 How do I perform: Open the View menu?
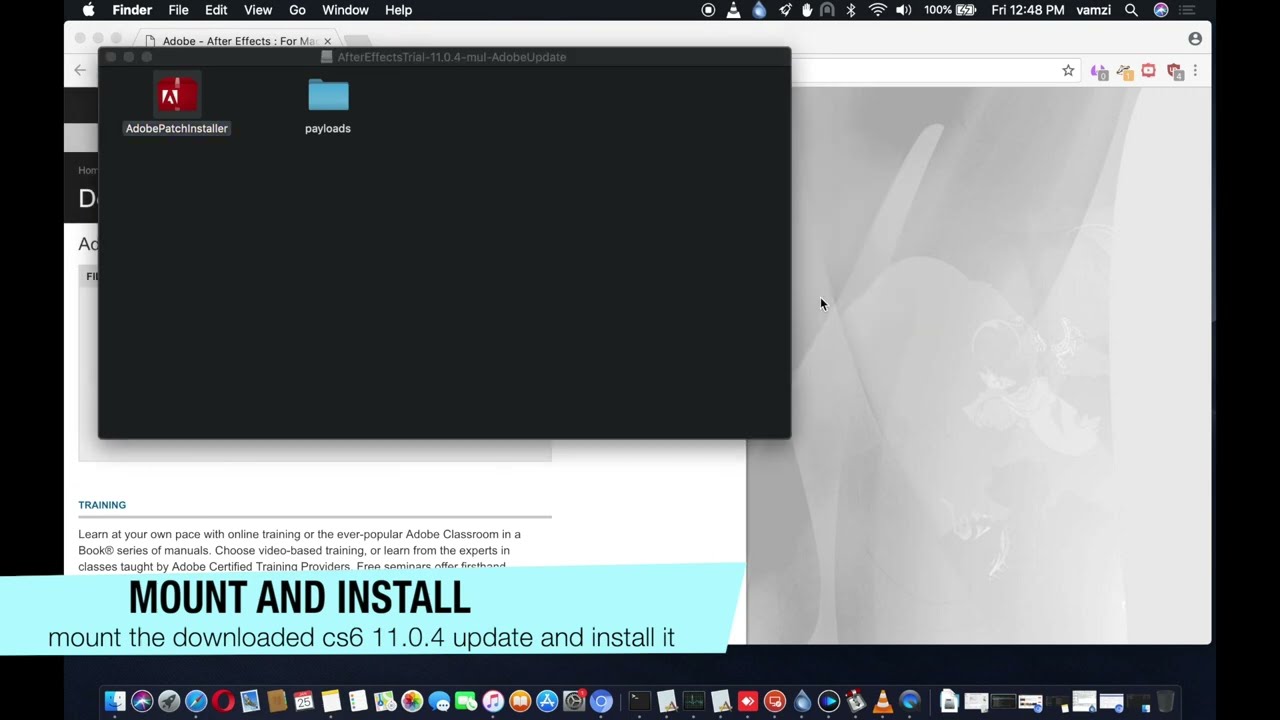point(258,10)
